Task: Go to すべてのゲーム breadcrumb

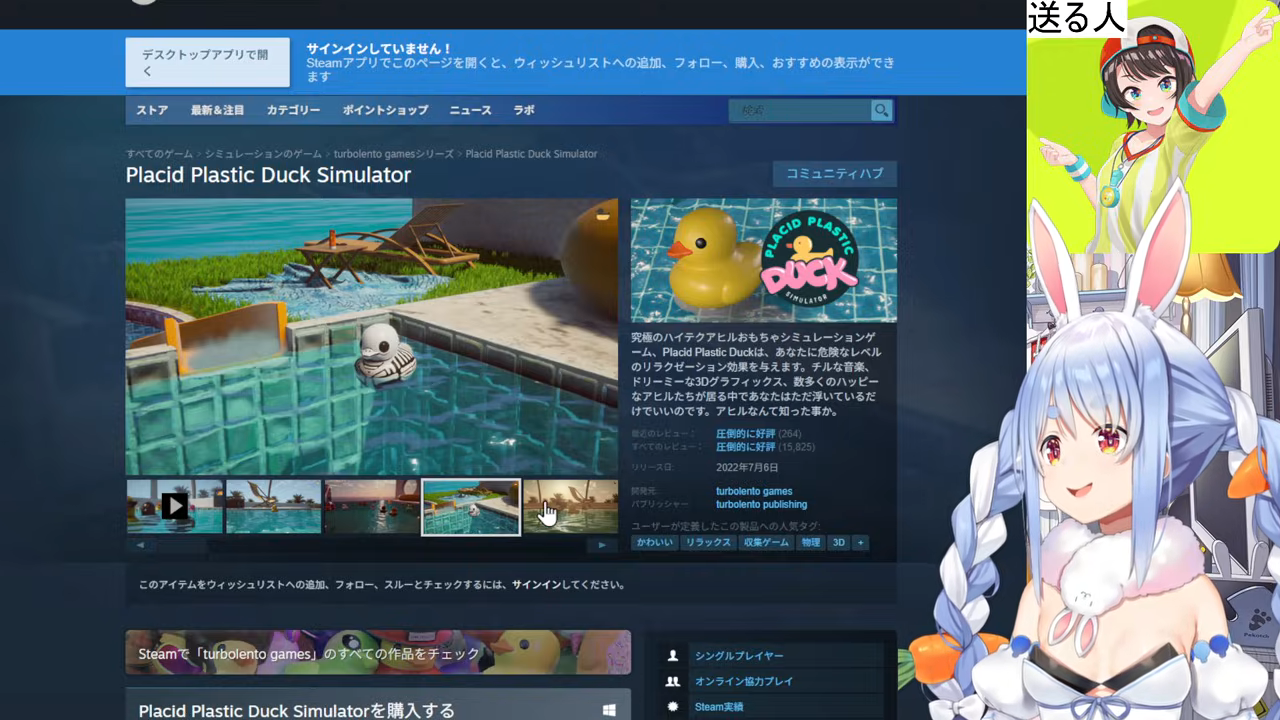Action: point(159,154)
